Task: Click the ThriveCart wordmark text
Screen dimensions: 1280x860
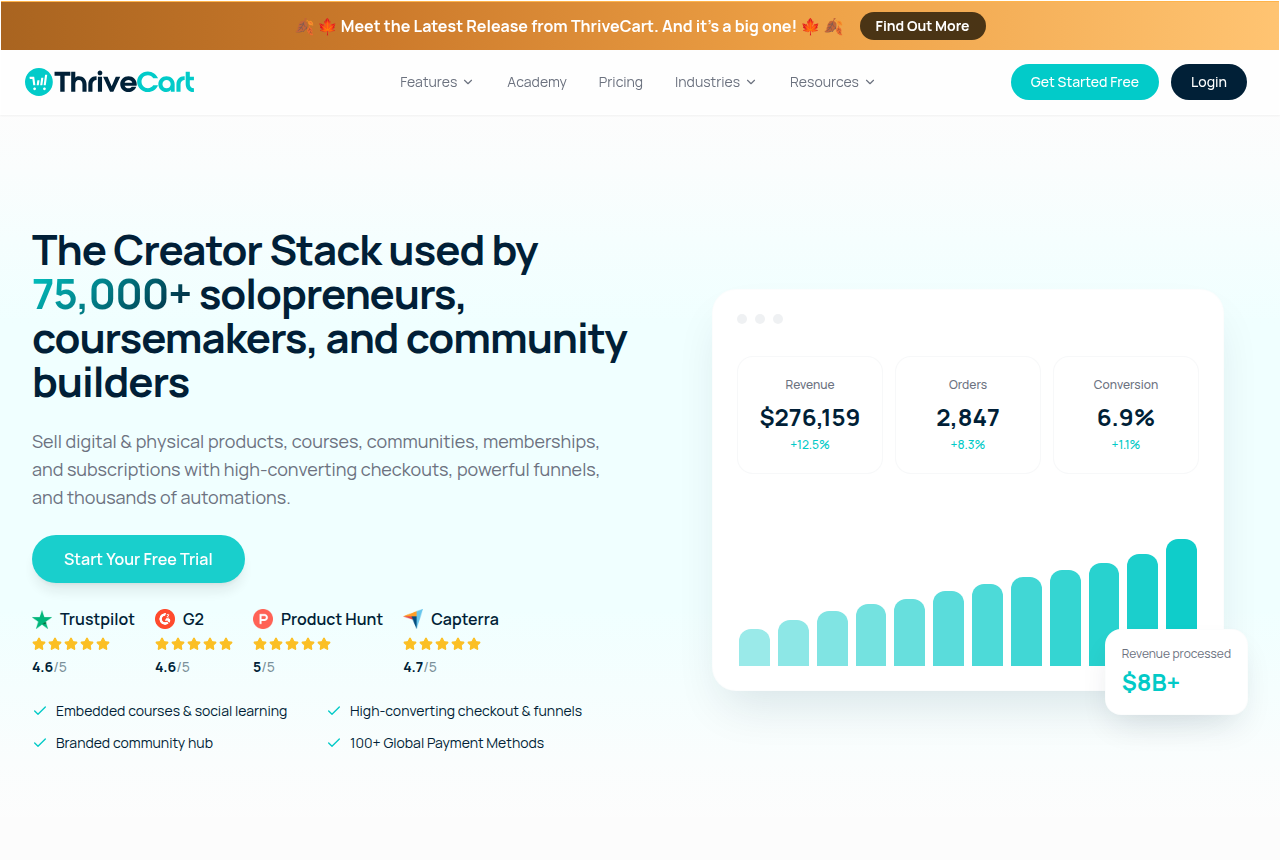Action: click(125, 82)
